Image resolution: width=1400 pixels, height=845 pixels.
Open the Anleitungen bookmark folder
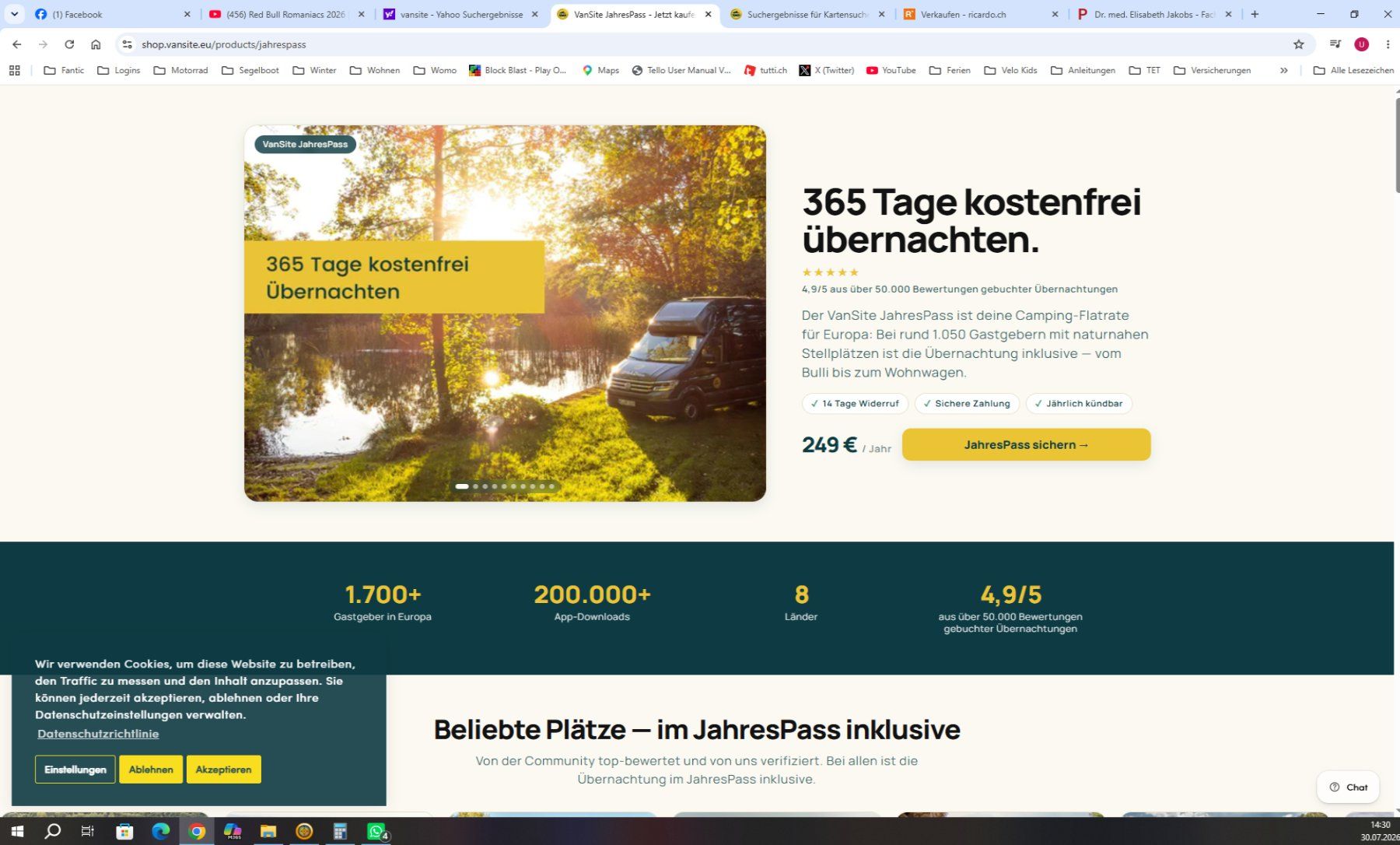[x=1083, y=70]
